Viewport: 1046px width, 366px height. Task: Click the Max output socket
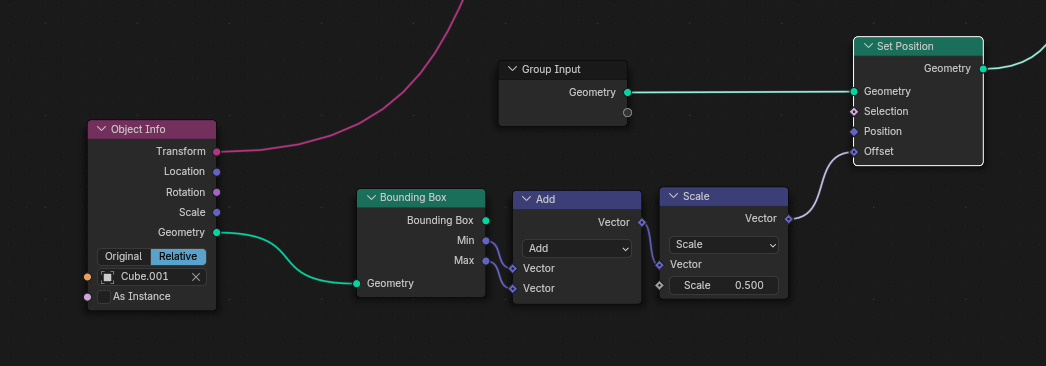pos(486,261)
